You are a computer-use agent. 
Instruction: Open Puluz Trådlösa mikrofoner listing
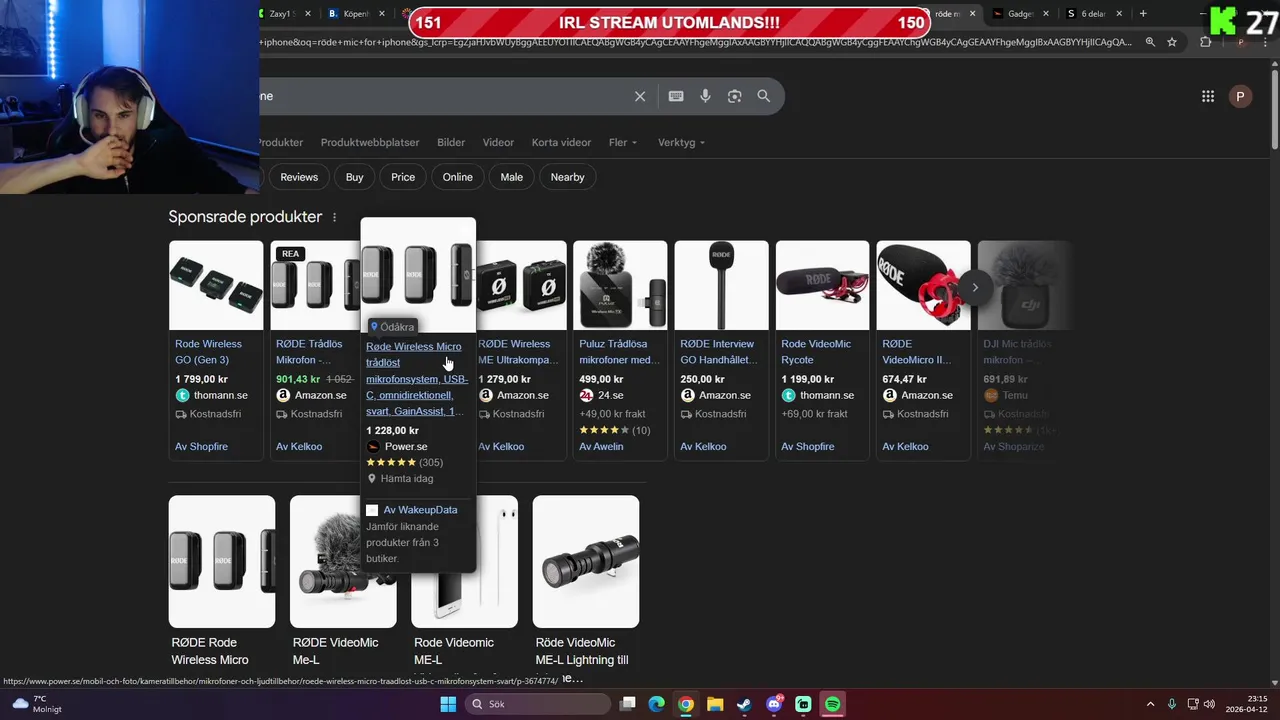(x=619, y=352)
